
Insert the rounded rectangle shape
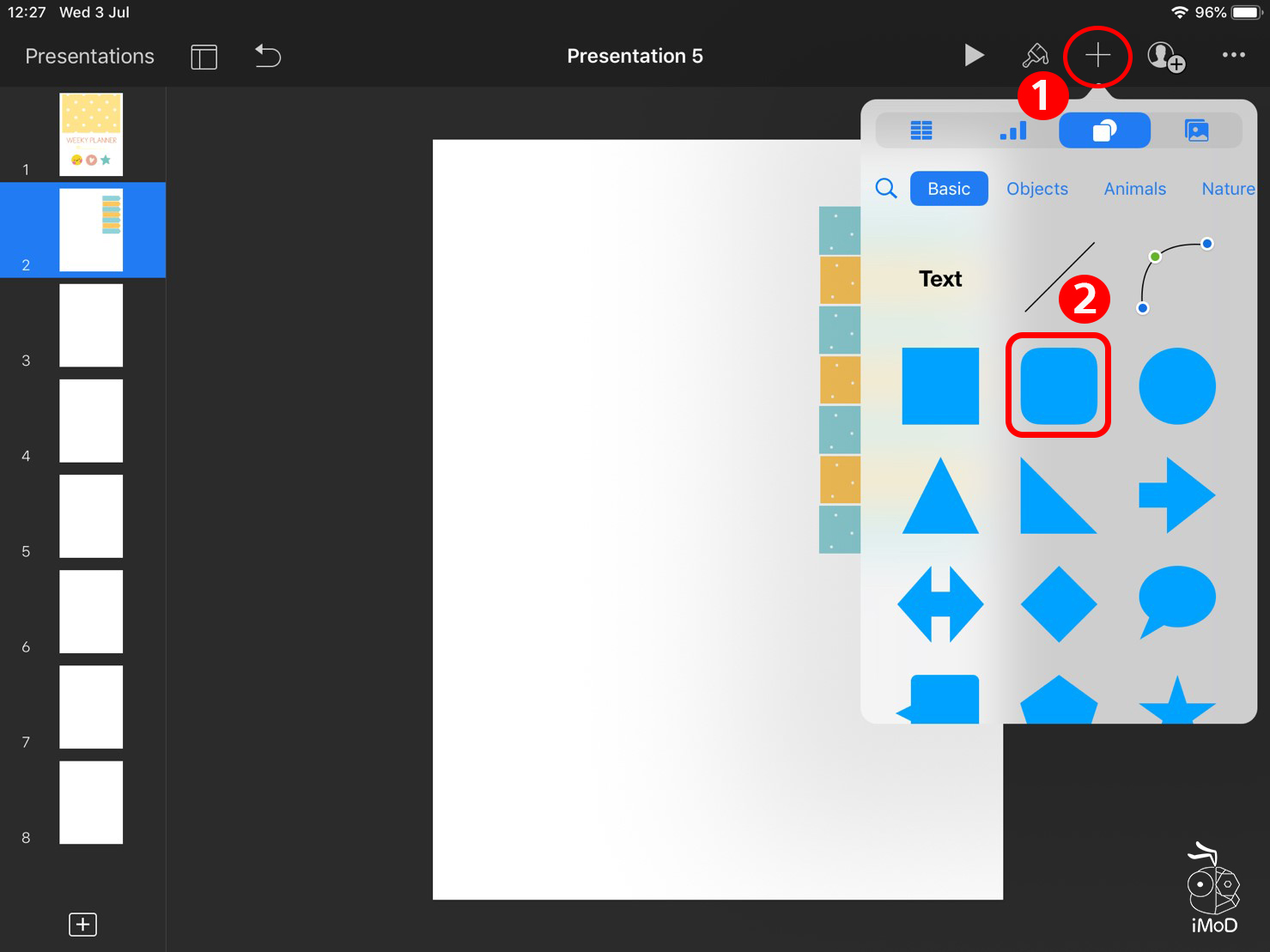pos(1058,385)
